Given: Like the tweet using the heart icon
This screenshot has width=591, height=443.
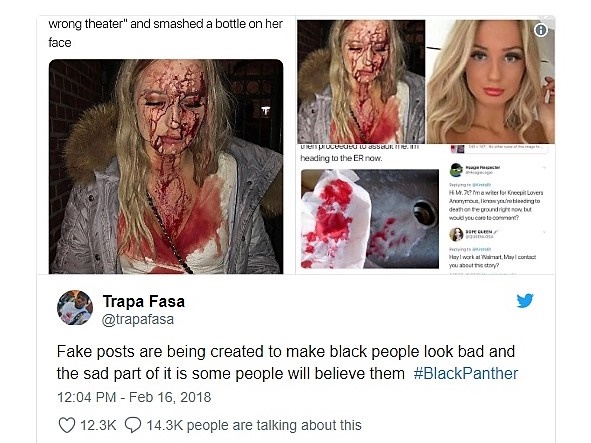Looking at the screenshot, I should click(67, 425).
